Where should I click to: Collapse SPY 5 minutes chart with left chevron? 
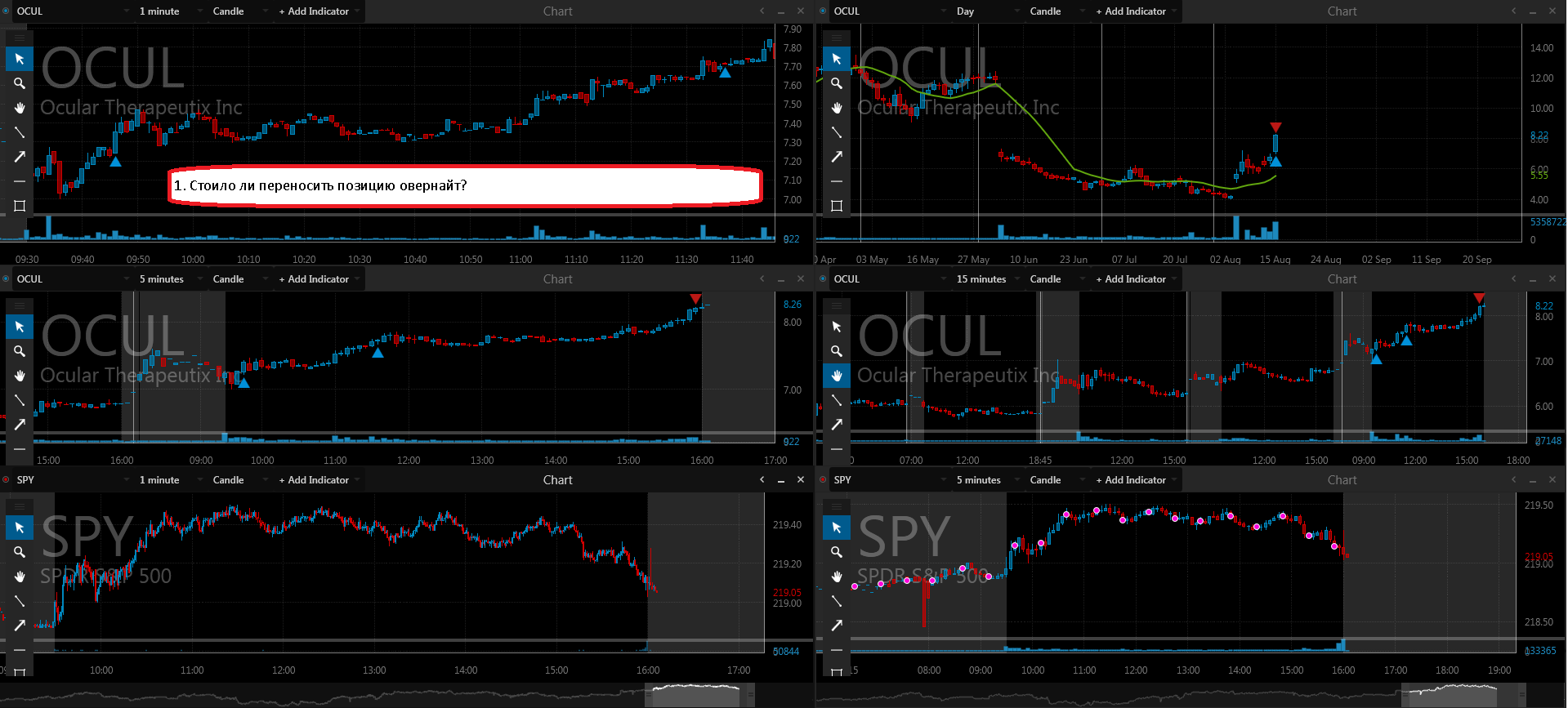click(x=1513, y=479)
